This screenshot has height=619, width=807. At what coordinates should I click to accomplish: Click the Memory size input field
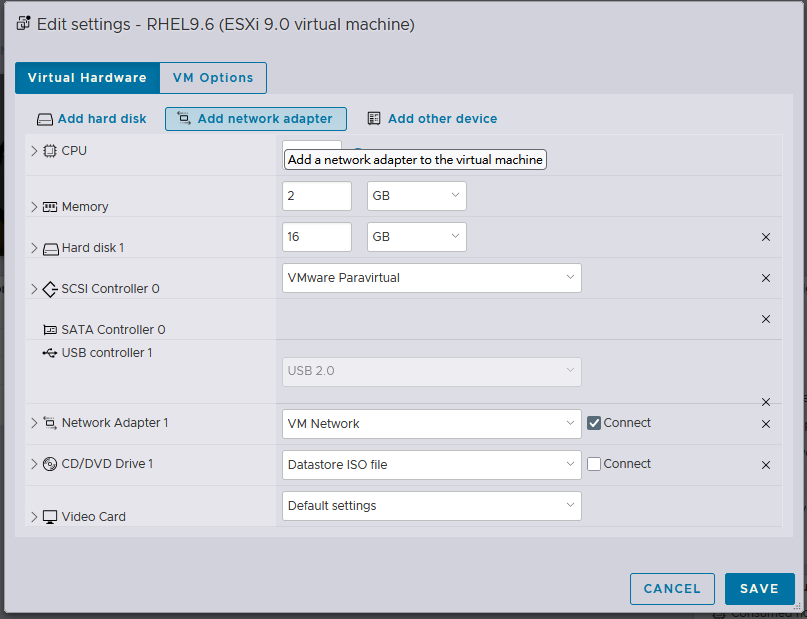(316, 196)
